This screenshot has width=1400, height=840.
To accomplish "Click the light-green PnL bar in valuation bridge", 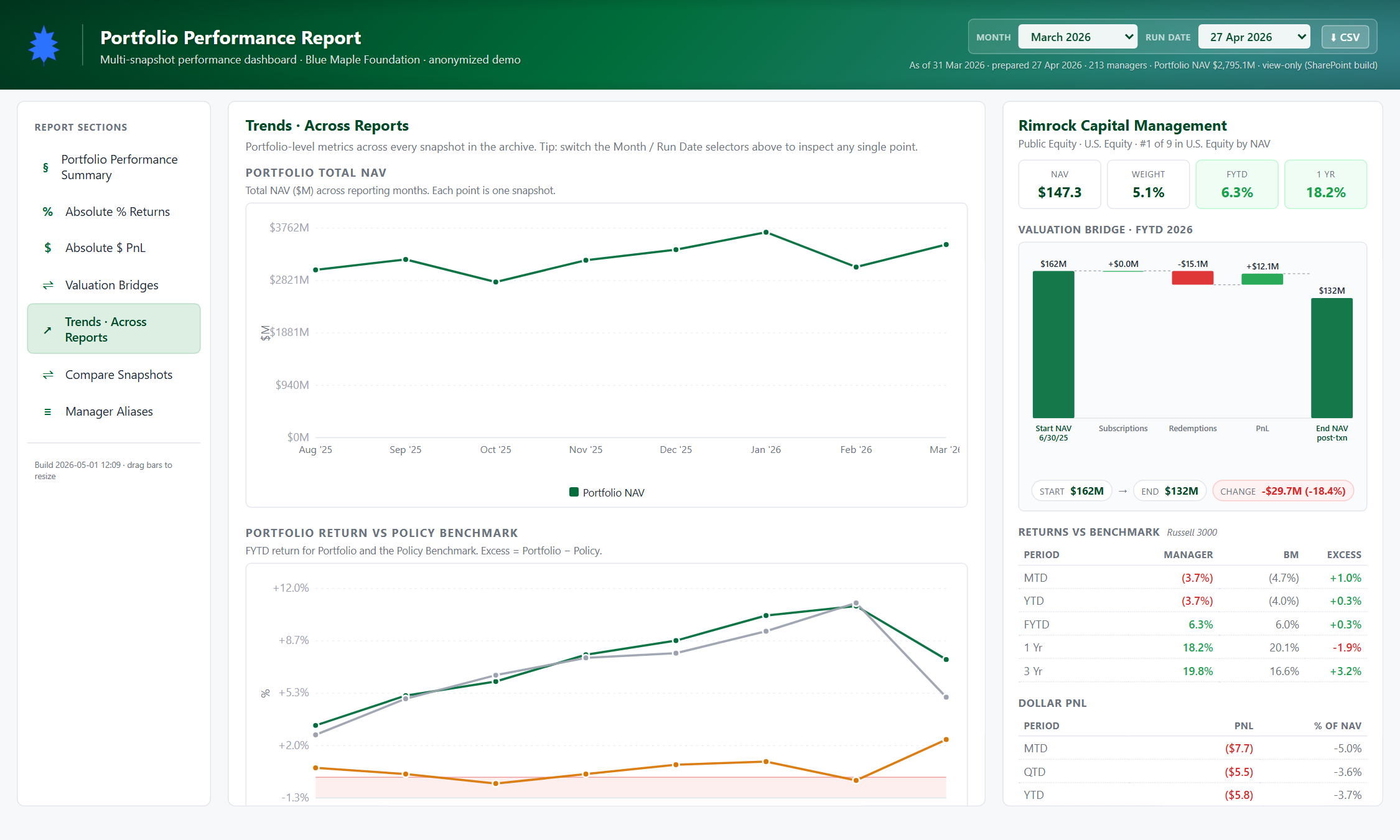I will tap(1262, 279).
